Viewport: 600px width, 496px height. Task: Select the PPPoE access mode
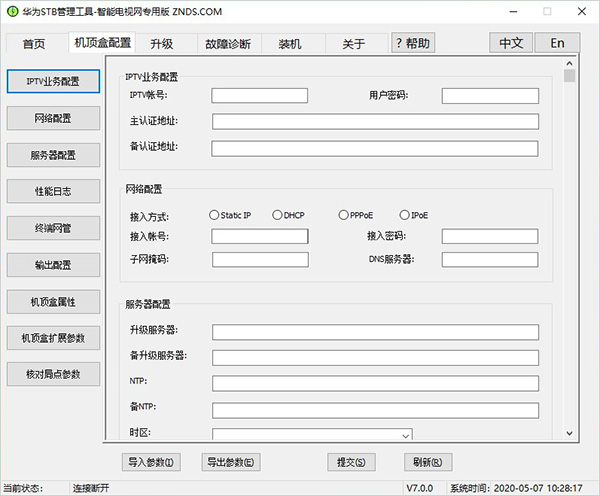(x=343, y=215)
